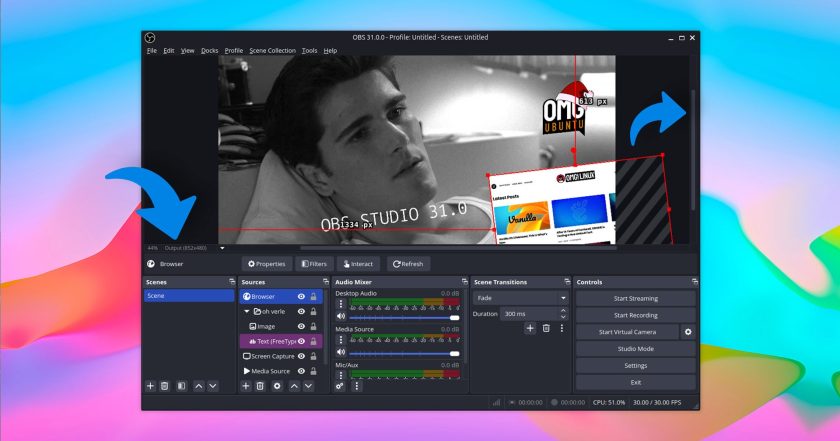Hide the Text (FreeType) source eye

tap(302, 341)
